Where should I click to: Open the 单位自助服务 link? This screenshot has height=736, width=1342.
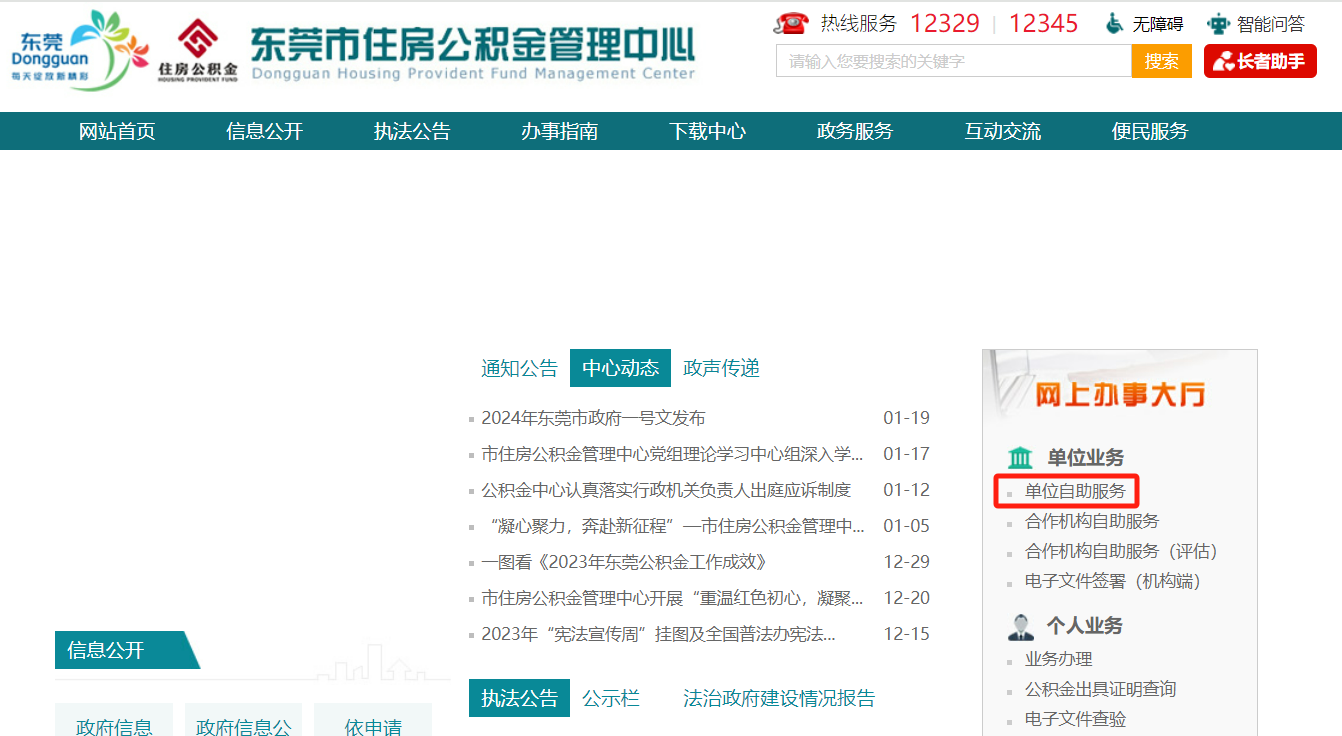tap(1075, 491)
